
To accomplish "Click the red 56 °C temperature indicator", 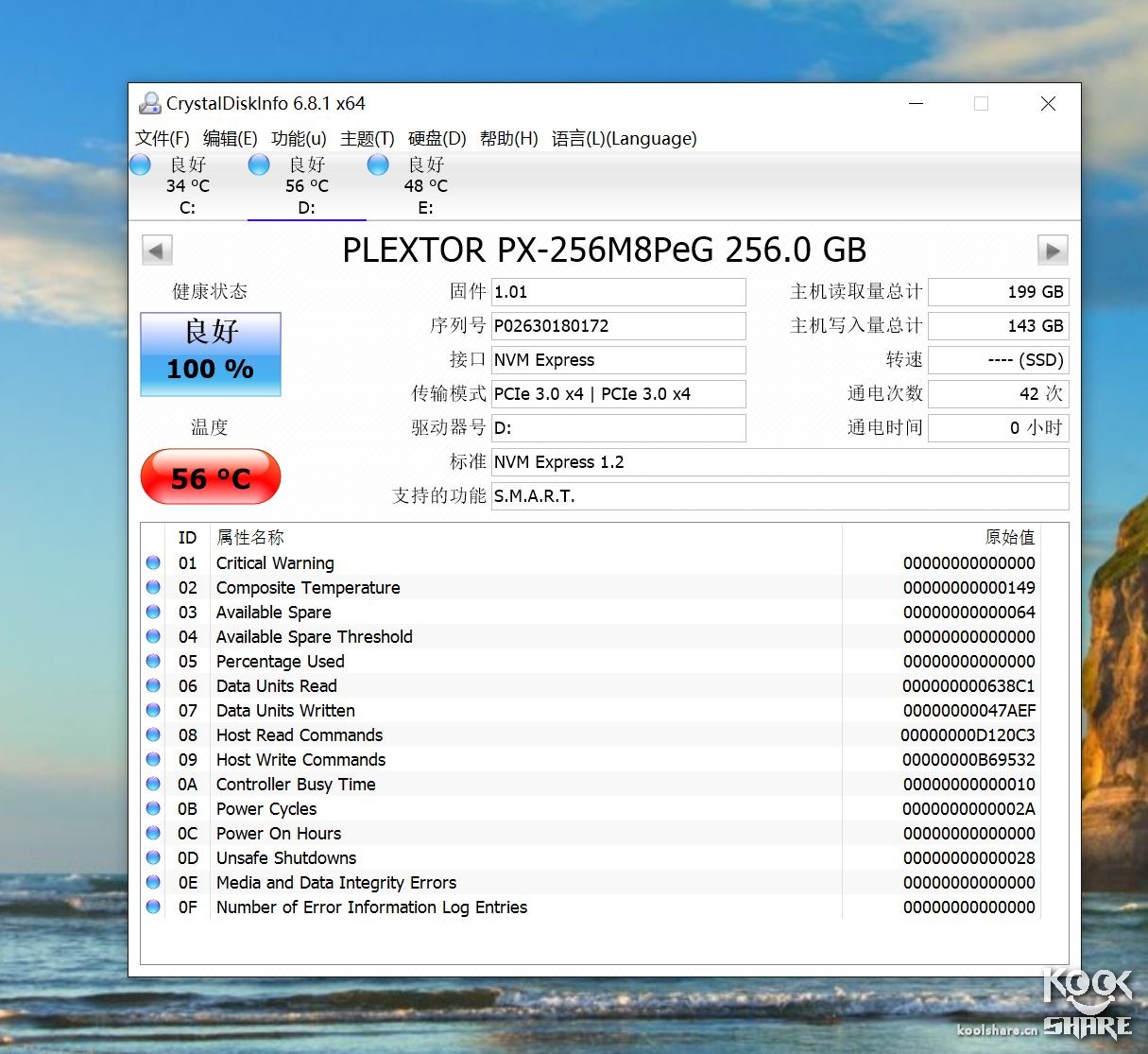I will (x=210, y=476).
